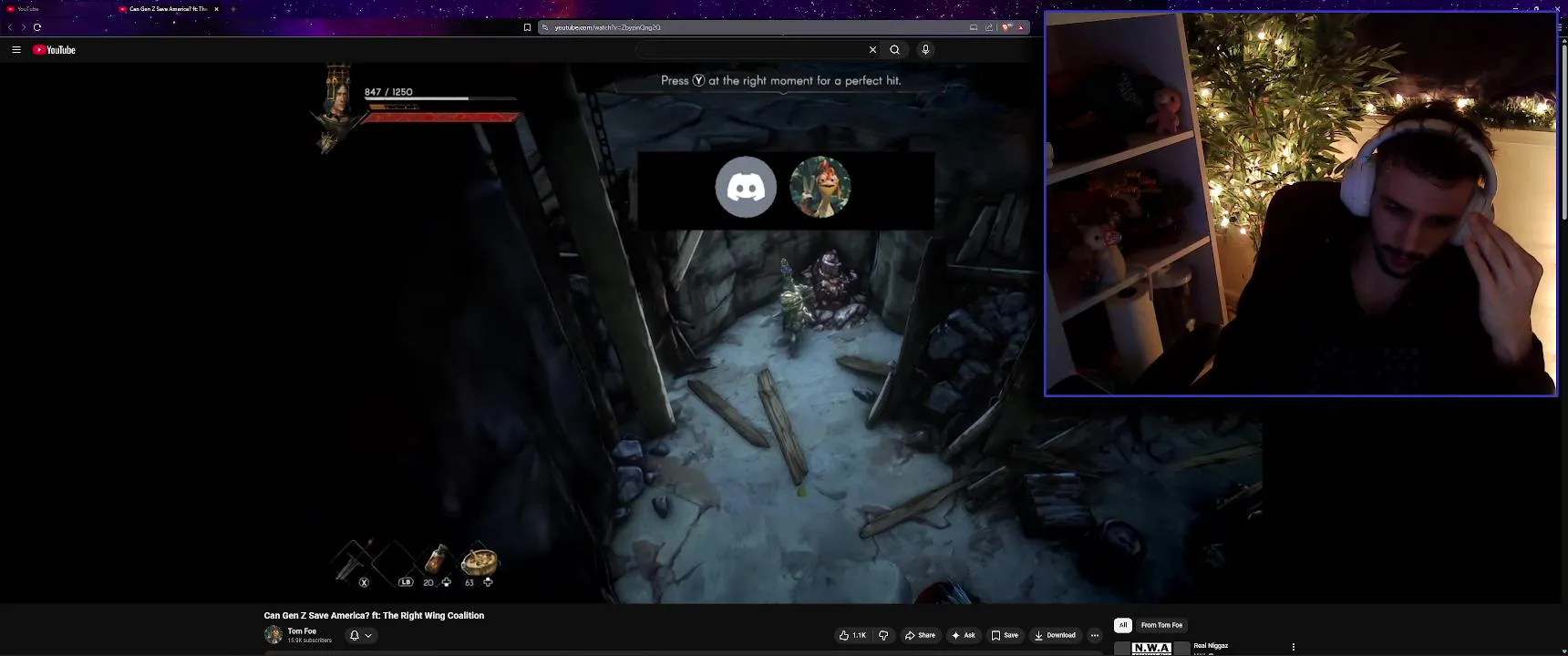Click the youtube.com URL in address bar
The width and height of the screenshot is (1568, 656).
click(607, 27)
